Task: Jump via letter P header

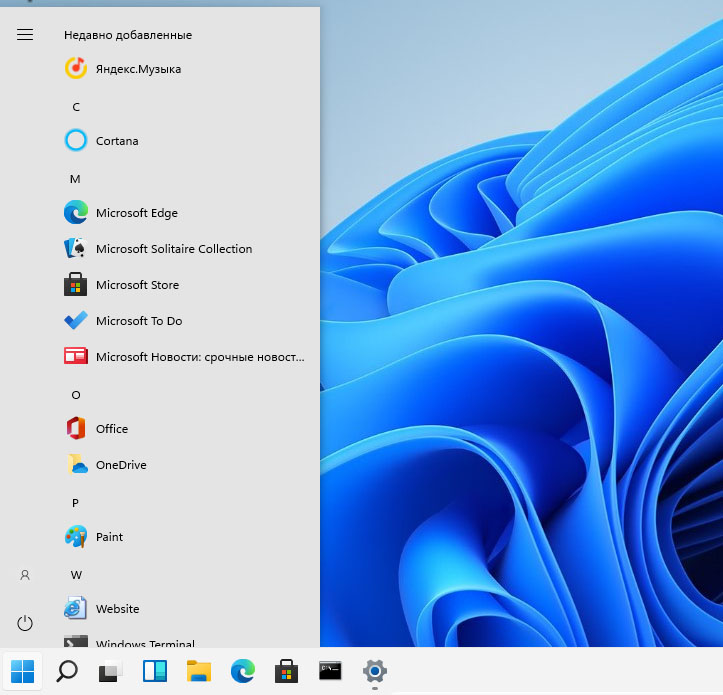Action: 75,503
